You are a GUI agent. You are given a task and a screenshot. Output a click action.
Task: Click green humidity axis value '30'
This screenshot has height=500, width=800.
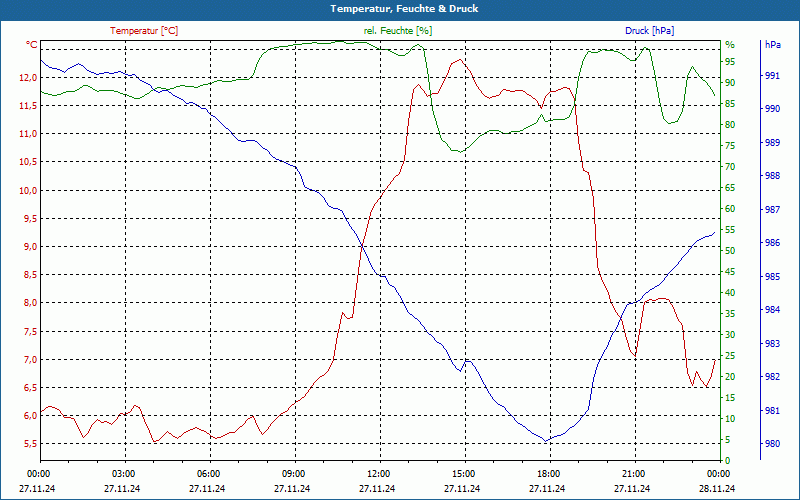click(730, 335)
